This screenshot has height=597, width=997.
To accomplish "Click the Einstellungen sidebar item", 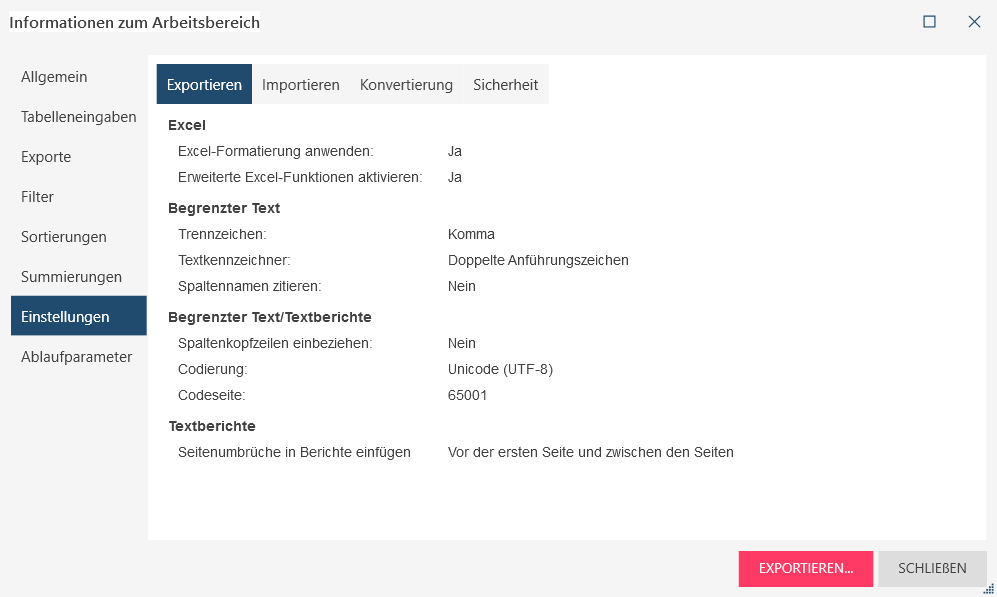I will (x=66, y=317).
